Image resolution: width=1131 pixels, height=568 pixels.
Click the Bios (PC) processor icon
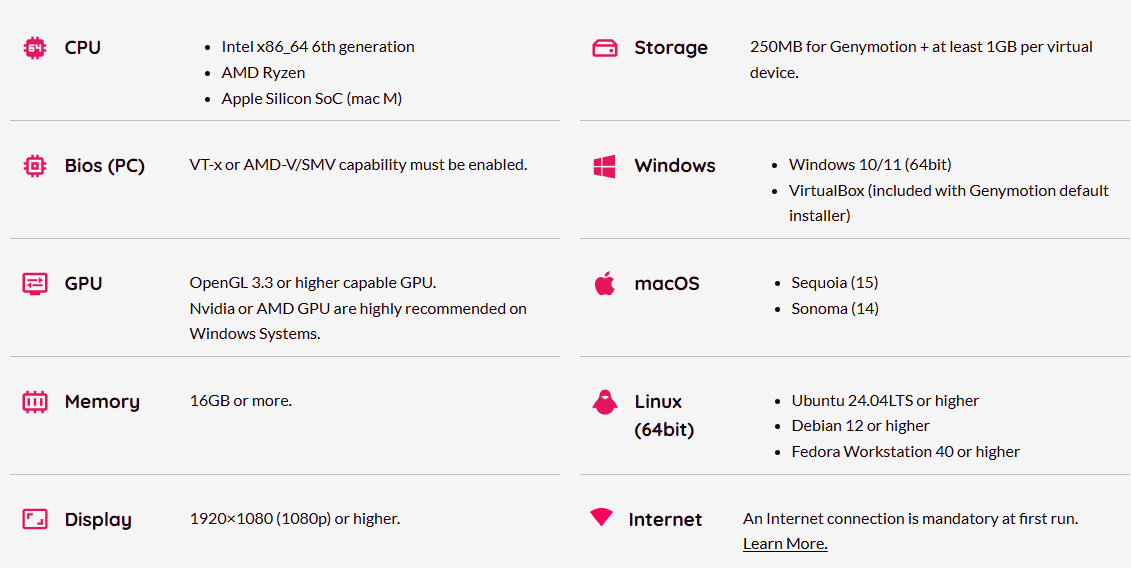point(35,165)
